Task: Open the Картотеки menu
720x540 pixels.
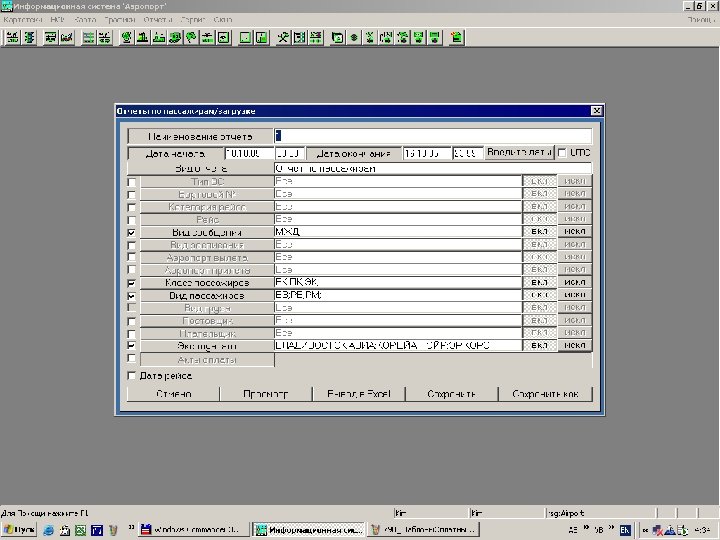Action: (x=23, y=19)
